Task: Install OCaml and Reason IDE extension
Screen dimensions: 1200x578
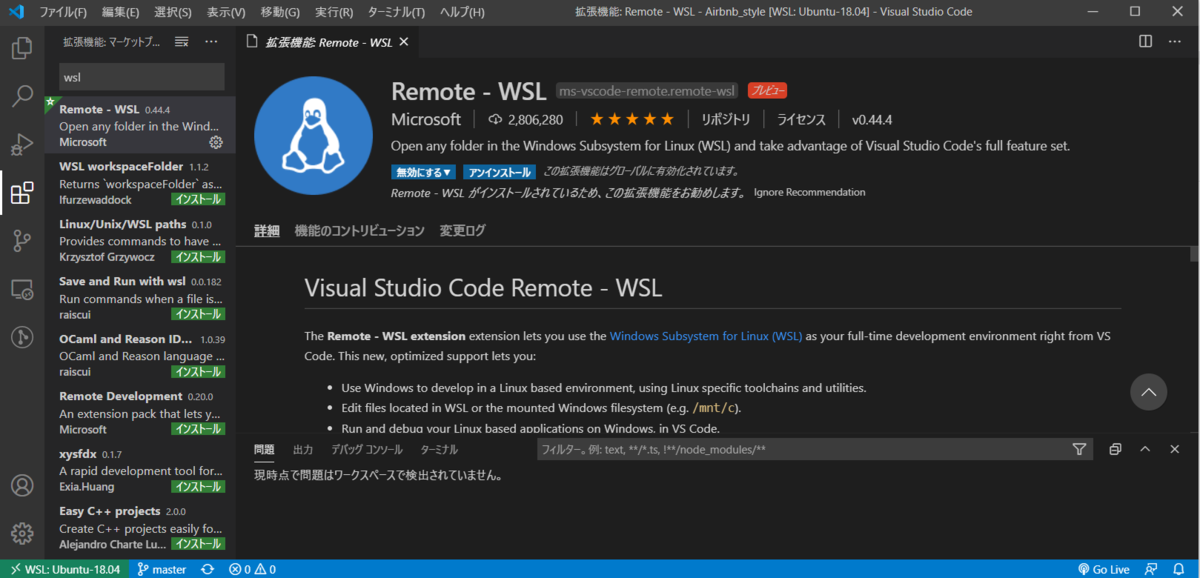Action: tap(197, 372)
